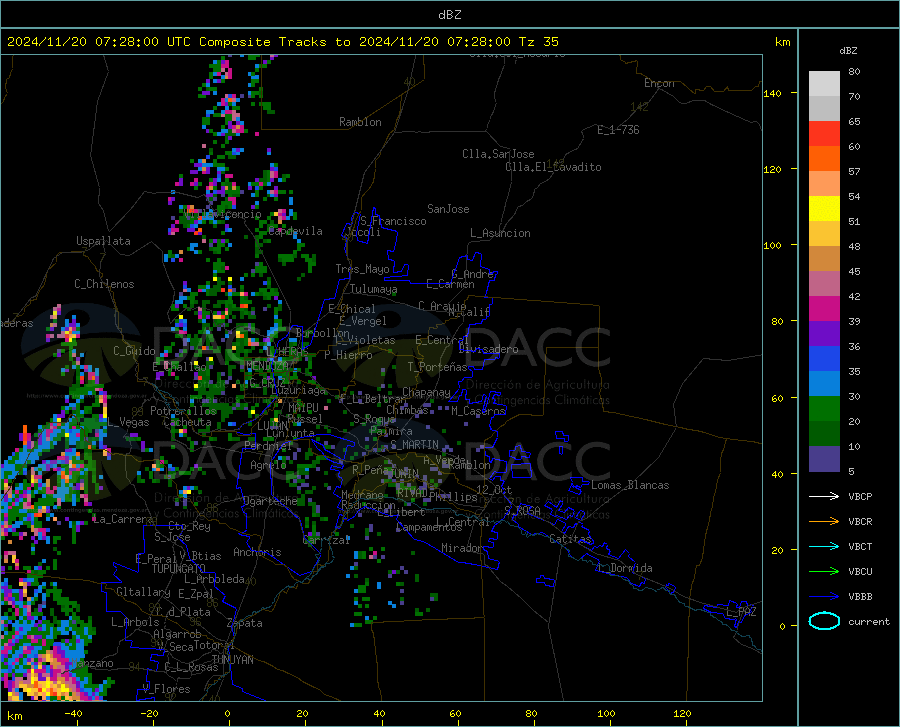Click the cyan 'current' ellipse icon

point(824,621)
